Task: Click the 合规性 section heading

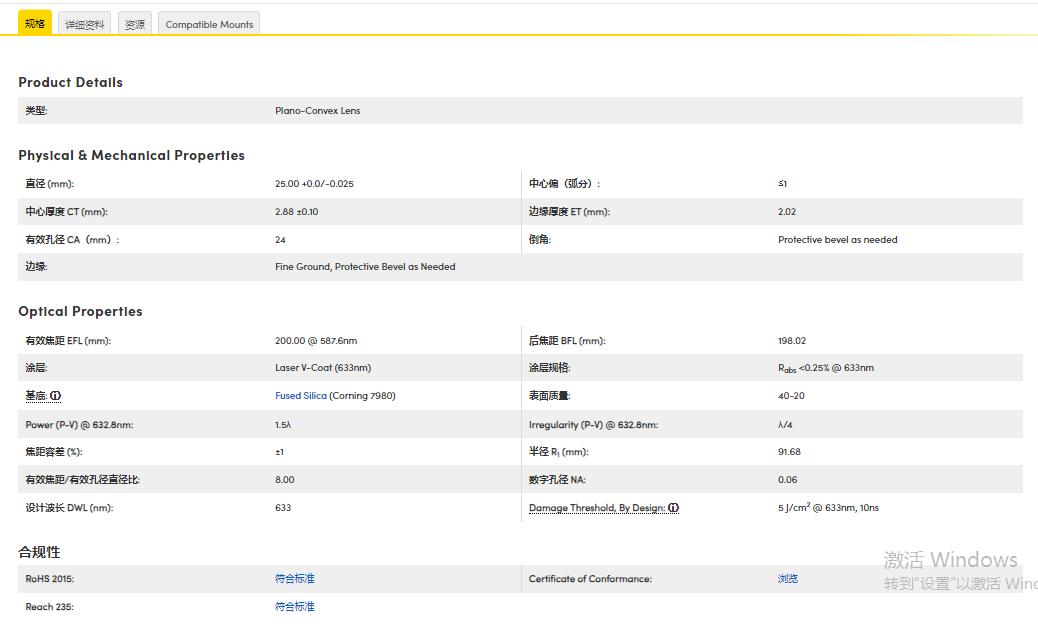Action: coord(39,552)
